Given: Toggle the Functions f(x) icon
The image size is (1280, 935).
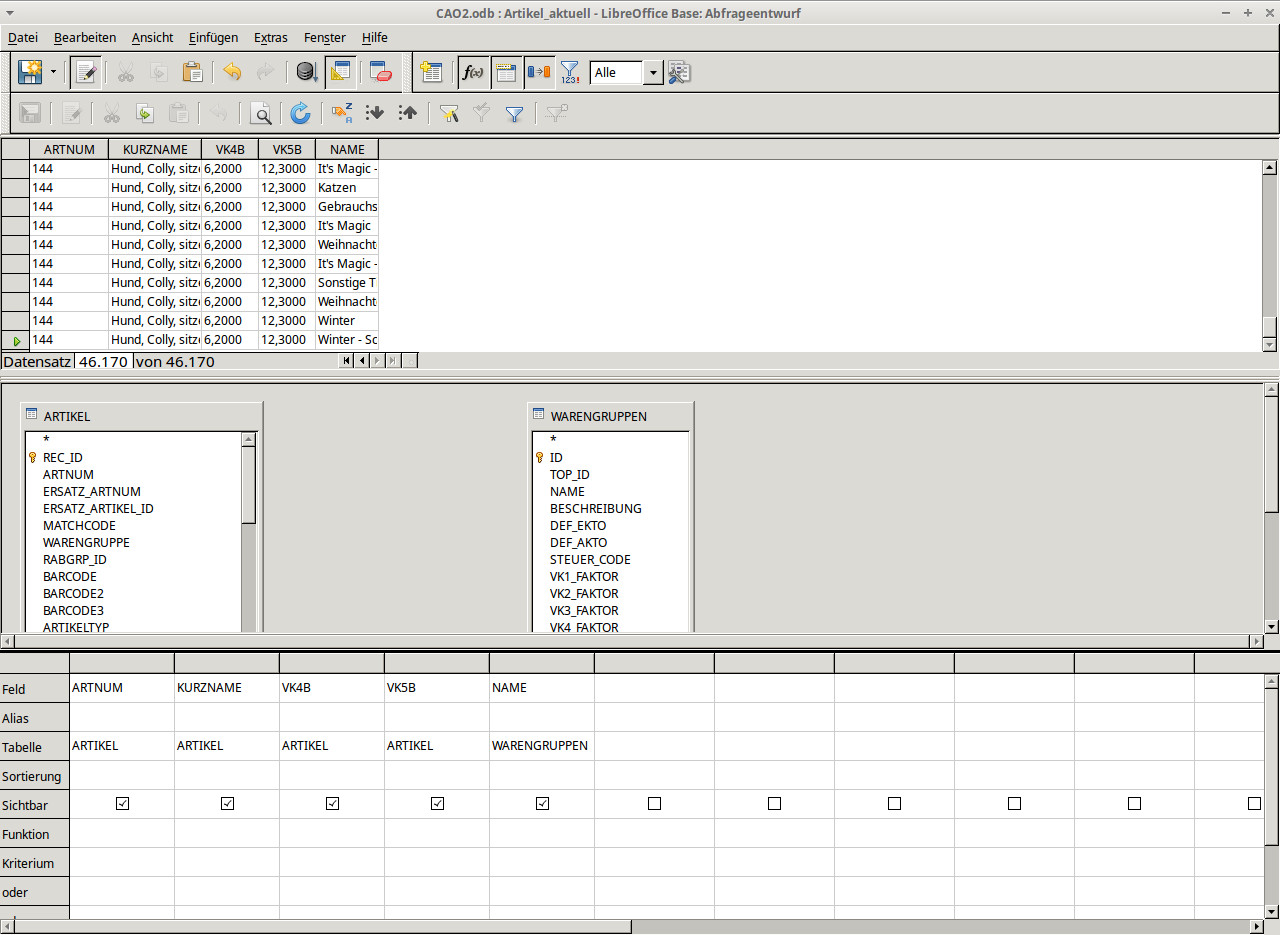Looking at the screenshot, I should point(473,72).
